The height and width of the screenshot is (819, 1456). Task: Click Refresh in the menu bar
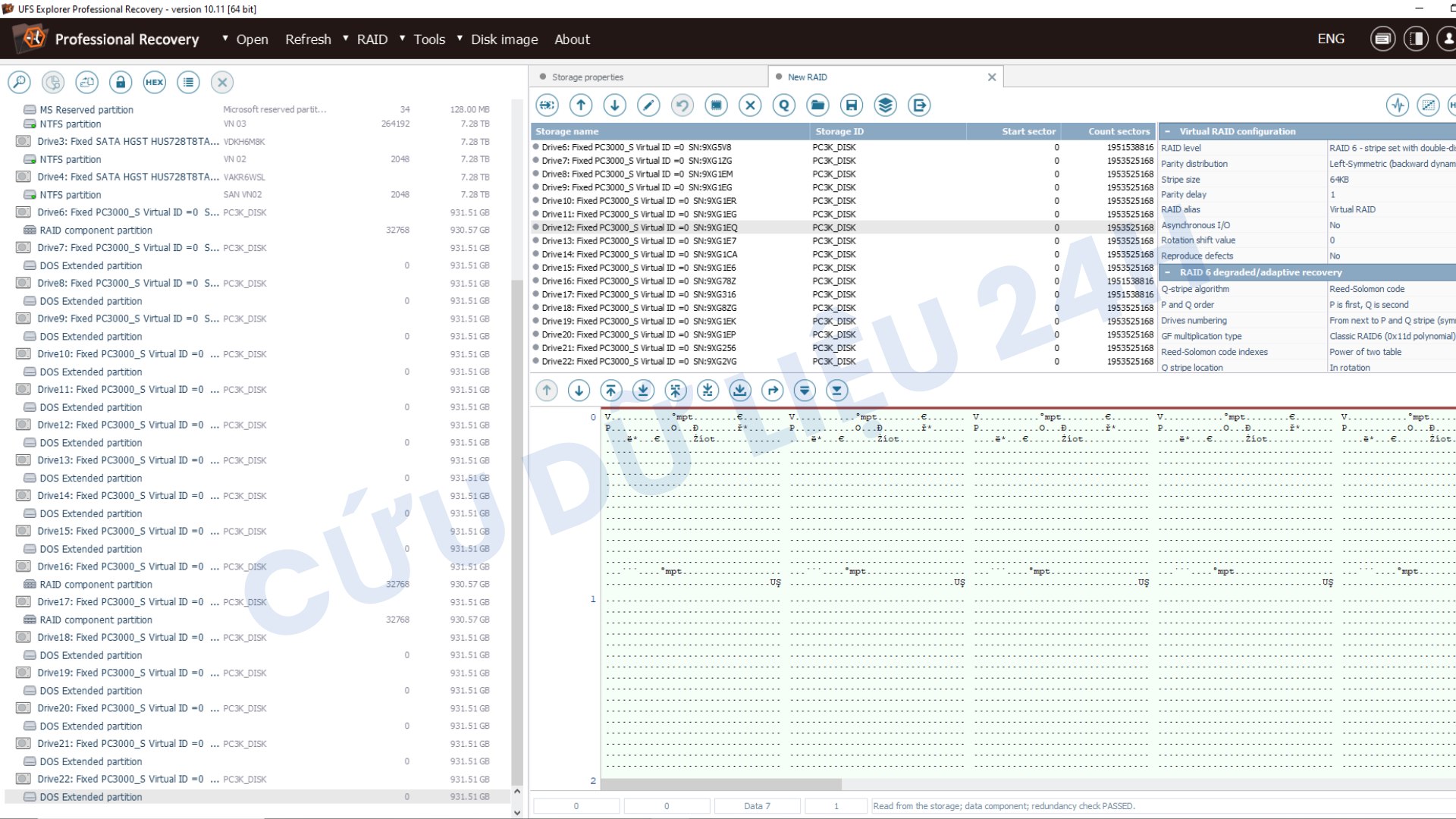(x=308, y=39)
